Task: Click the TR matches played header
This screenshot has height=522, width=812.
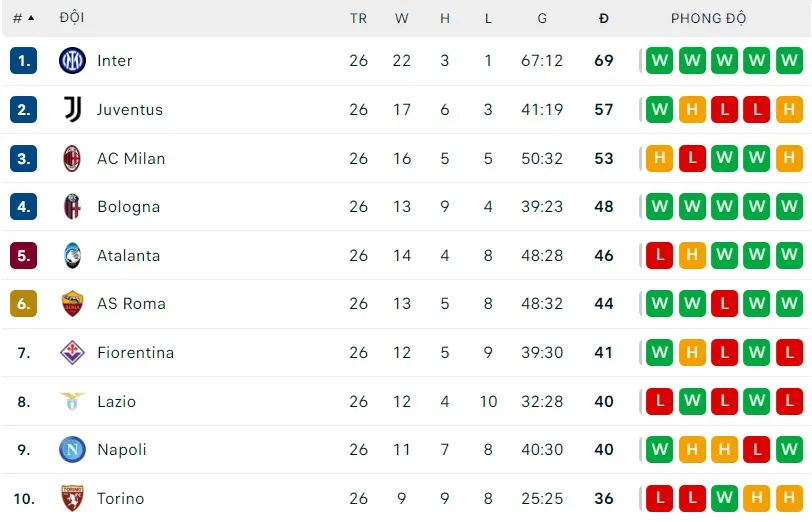Action: click(x=359, y=18)
